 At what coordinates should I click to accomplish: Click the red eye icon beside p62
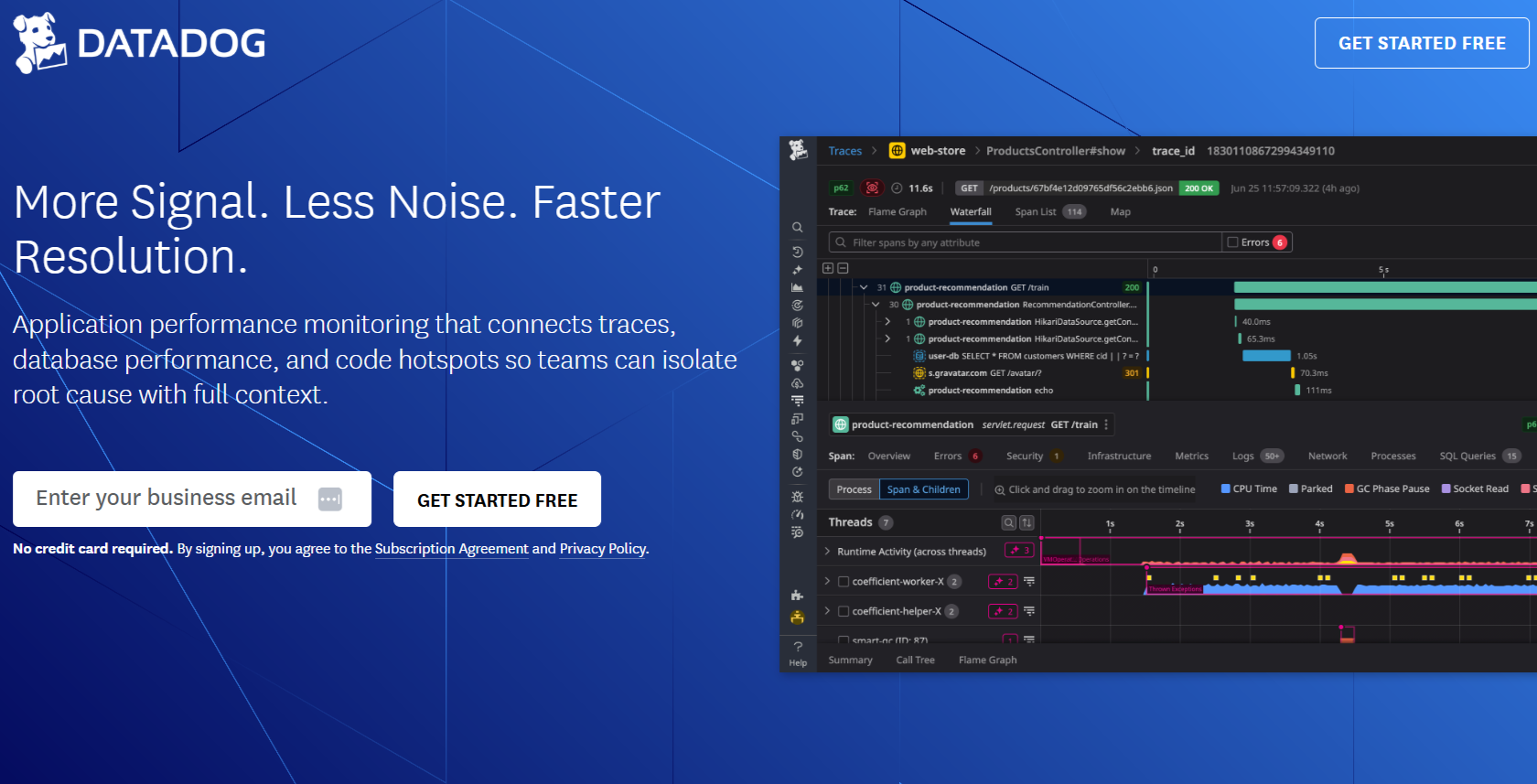872,188
